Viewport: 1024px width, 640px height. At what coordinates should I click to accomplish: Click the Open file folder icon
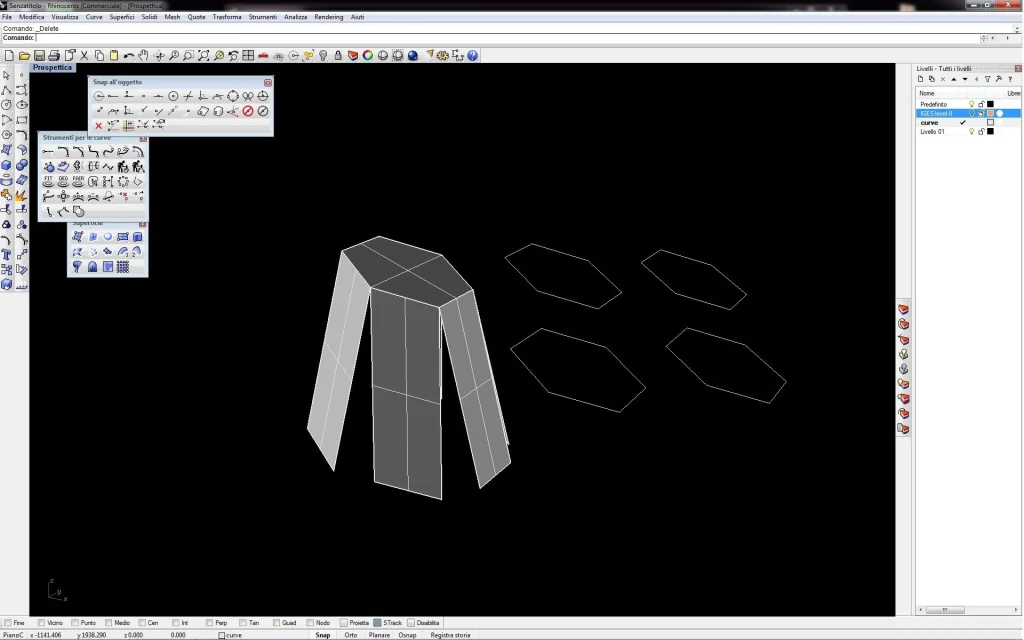[24, 56]
